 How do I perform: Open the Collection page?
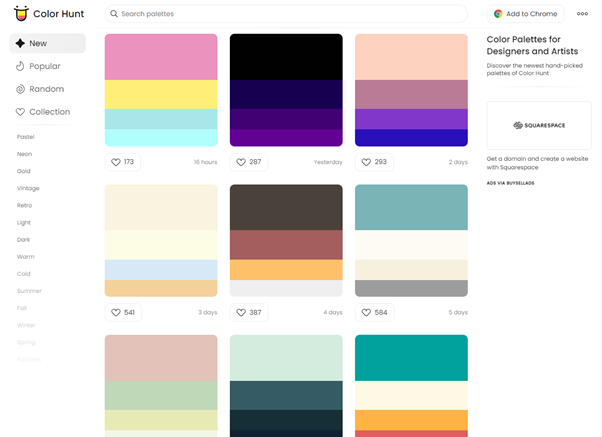point(49,112)
